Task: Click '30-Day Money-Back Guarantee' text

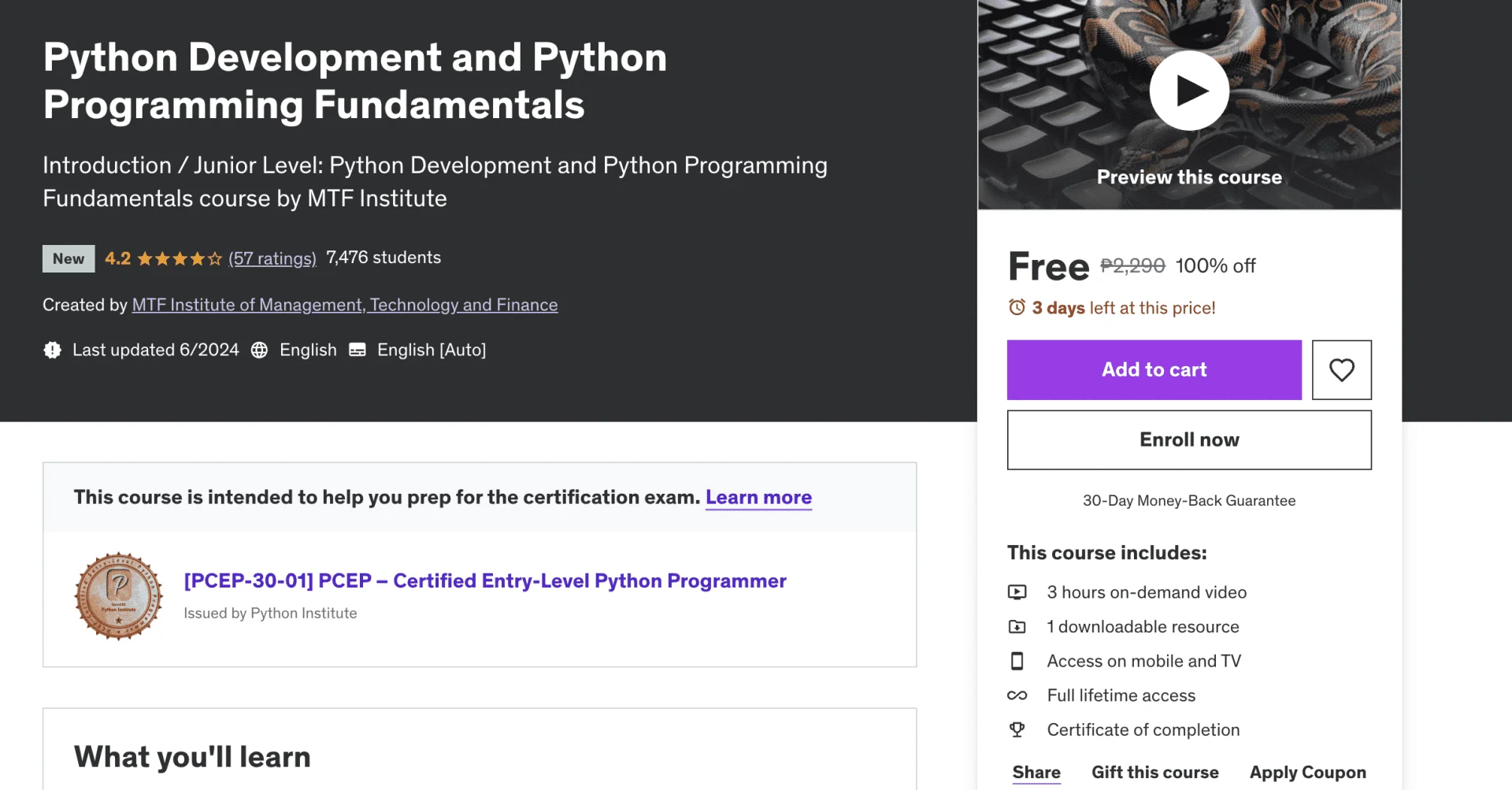Action: [1189, 500]
